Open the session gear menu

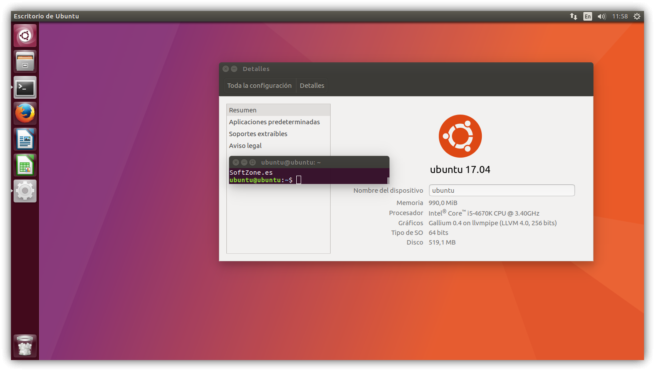point(637,16)
